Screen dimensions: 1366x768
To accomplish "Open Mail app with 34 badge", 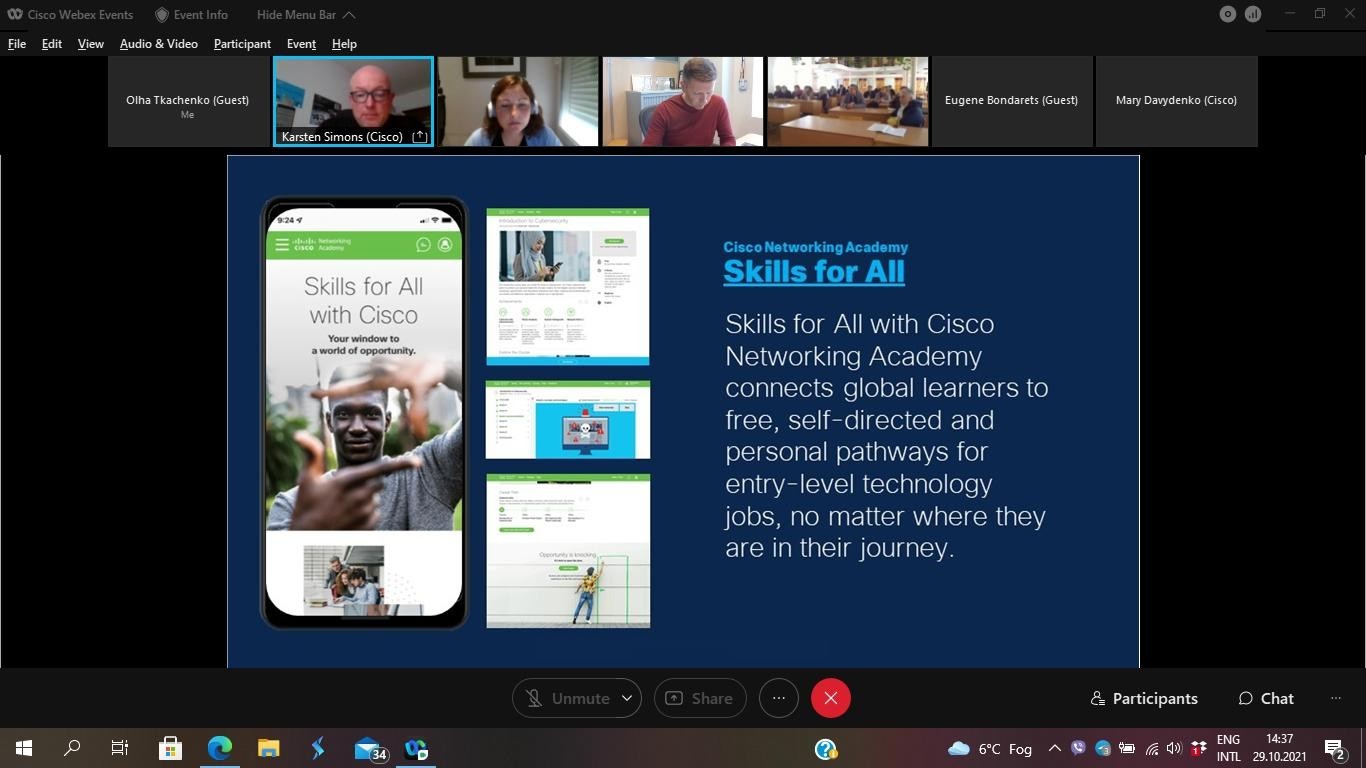I will [370, 749].
